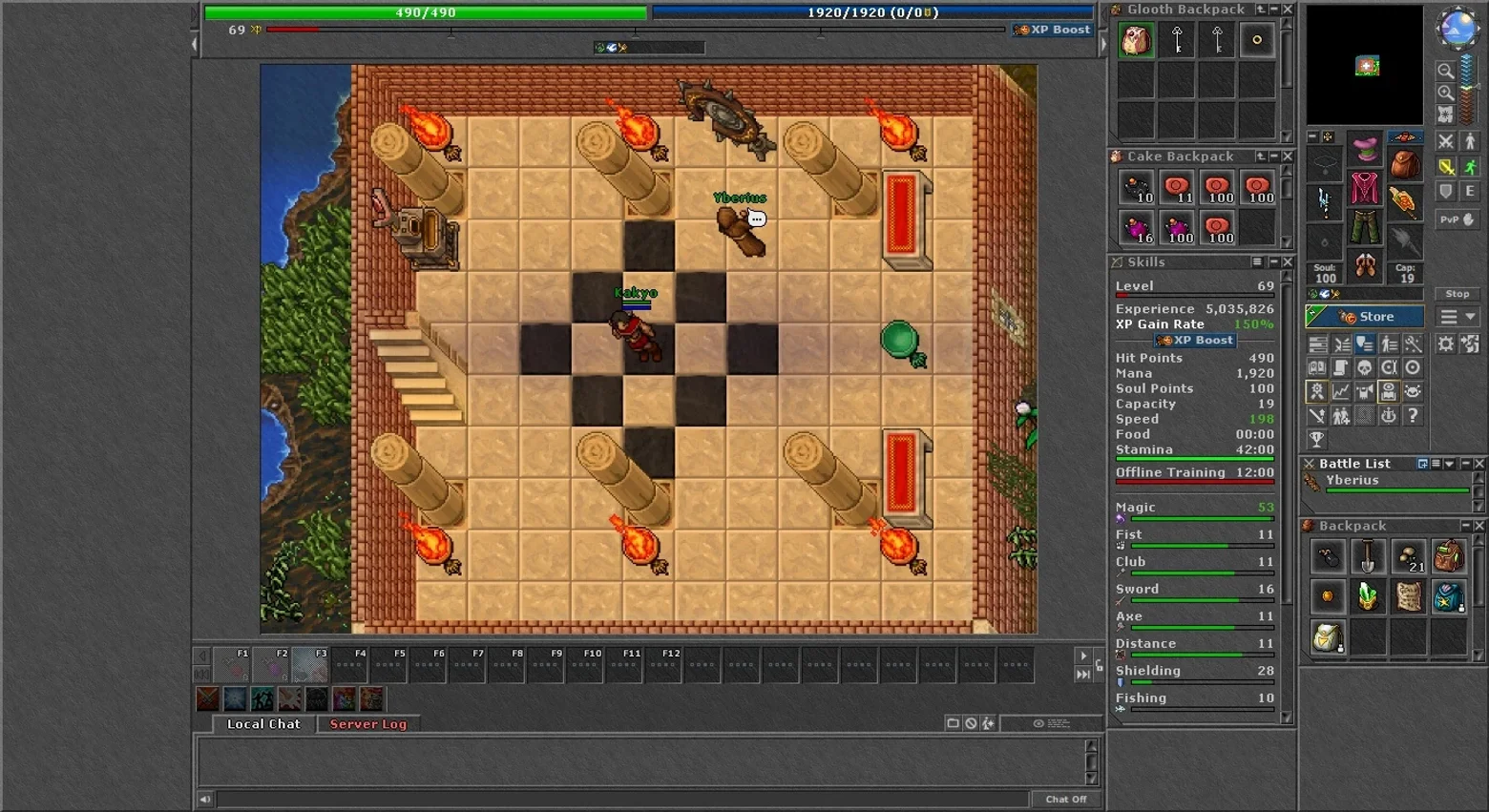Screen dimensions: 1489x812
Task: Open the Skills panel options menu
Action: 1257,262
